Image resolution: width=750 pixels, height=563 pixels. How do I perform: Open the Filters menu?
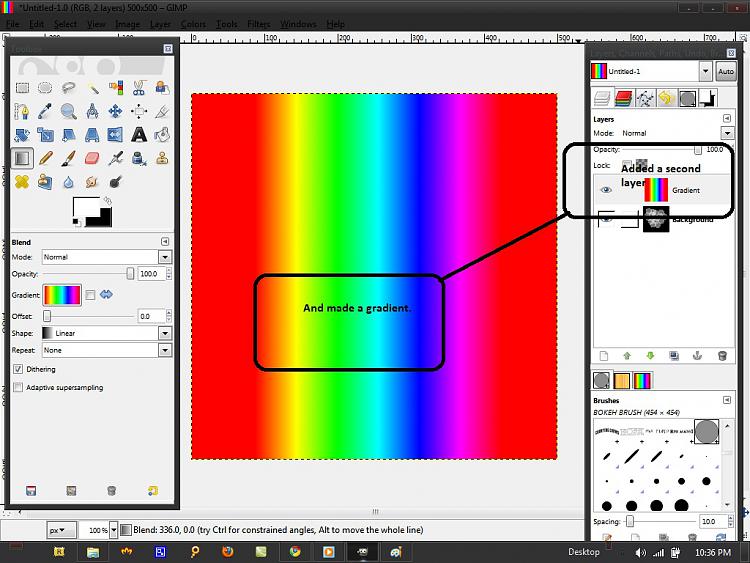[259, 24]
